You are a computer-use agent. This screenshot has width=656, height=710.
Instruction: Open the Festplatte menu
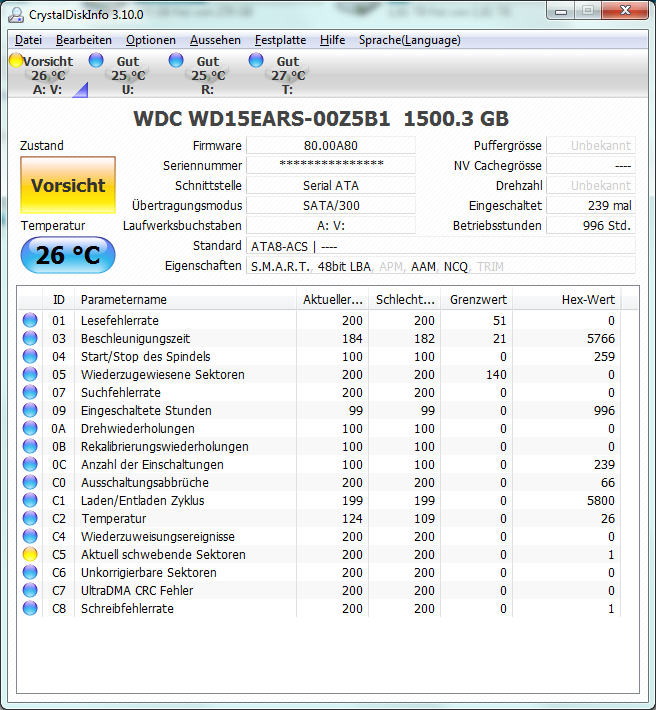click(x=280, y=40)
